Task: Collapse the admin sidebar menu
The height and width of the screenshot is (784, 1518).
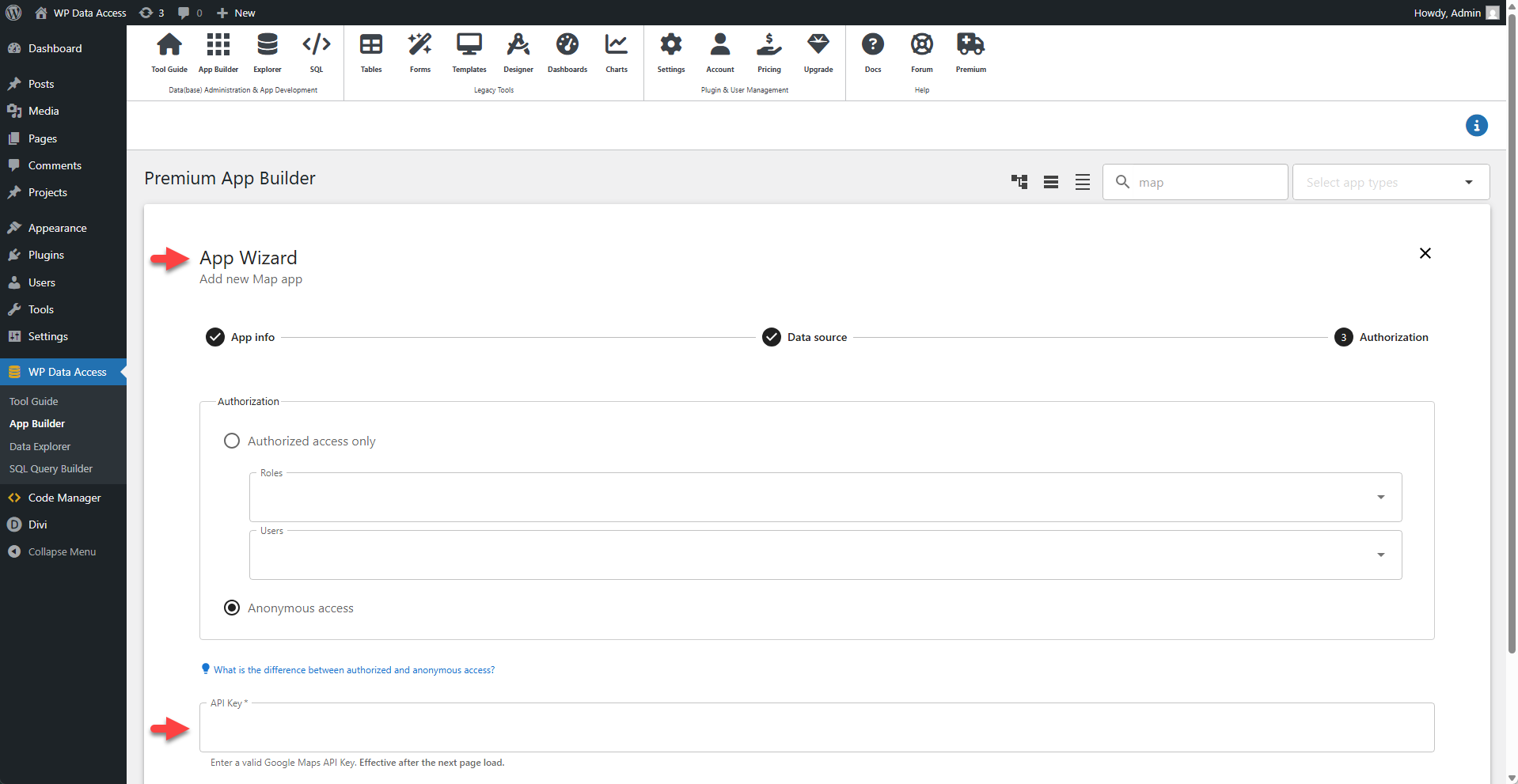Action: coord(62,551)
